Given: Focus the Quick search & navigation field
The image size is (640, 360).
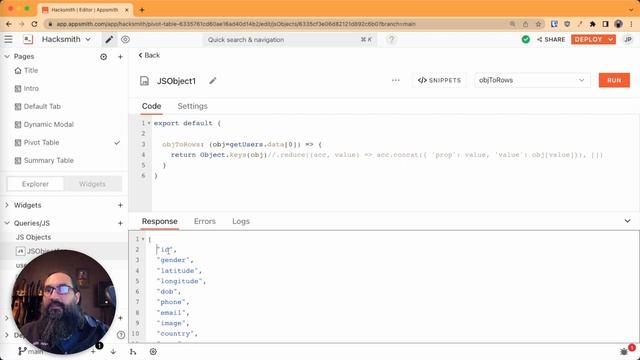Looking at the screenshot, I should click(290, 40).
